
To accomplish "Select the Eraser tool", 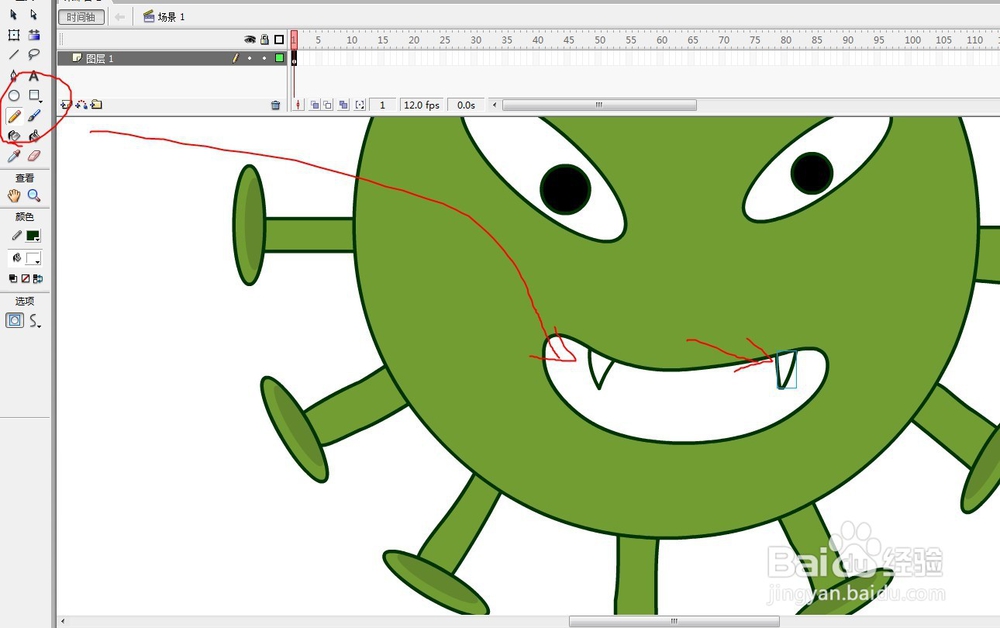I will click(34, 156).
